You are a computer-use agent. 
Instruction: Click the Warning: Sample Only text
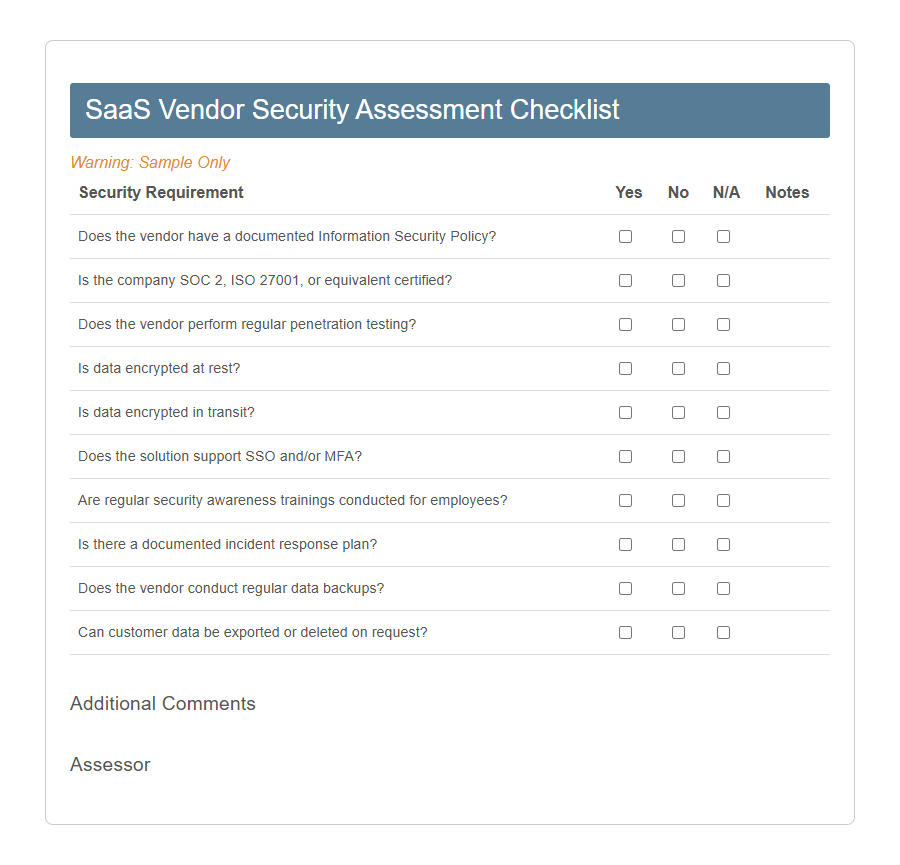tap(150, 162)
